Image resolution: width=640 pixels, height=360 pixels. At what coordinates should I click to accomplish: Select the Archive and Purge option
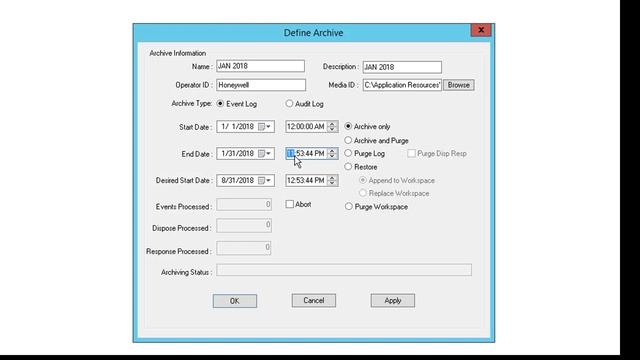pos(348,140)
